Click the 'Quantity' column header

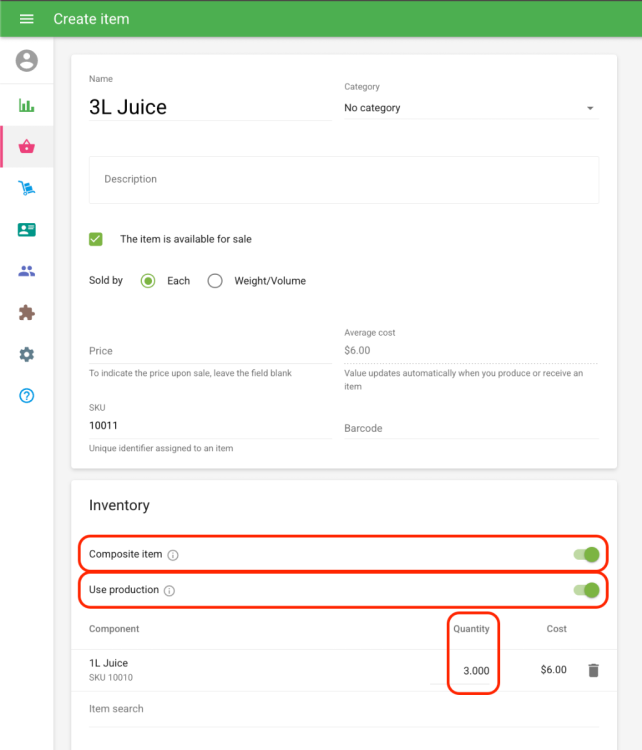point(471,629)
